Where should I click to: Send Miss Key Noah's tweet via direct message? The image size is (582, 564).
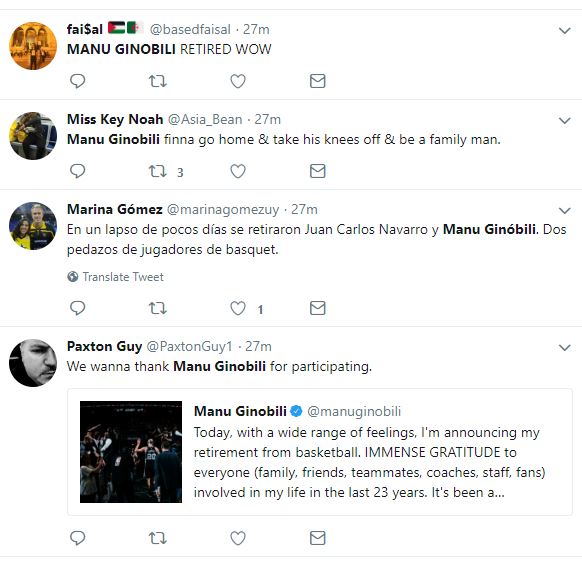pos(318,171)
